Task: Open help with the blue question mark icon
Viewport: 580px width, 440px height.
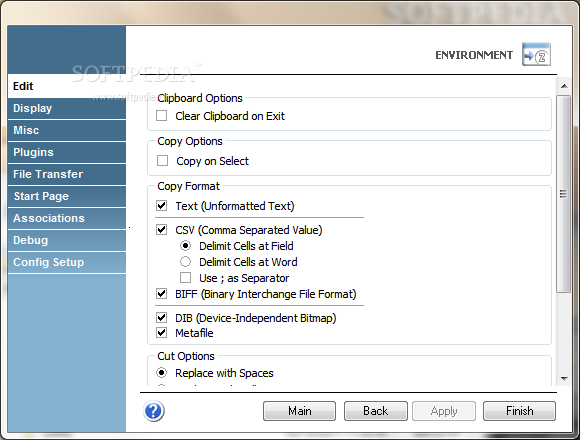Action: pyautogui.click(x=154, y=411)
